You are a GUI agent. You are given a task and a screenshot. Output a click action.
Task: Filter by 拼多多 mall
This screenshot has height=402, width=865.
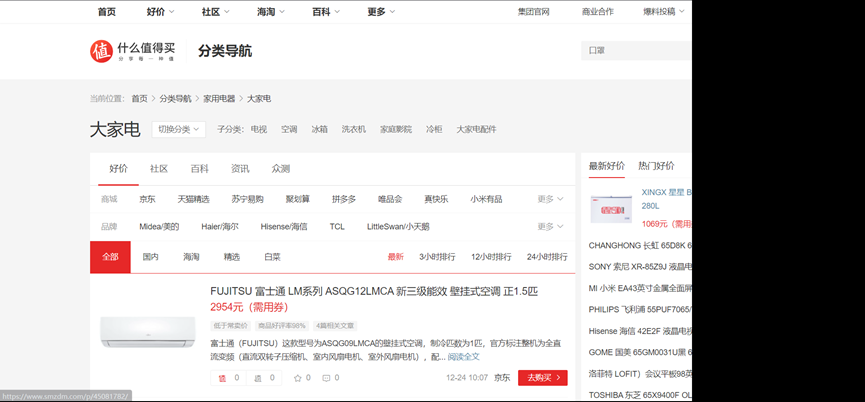click(344, 199)
